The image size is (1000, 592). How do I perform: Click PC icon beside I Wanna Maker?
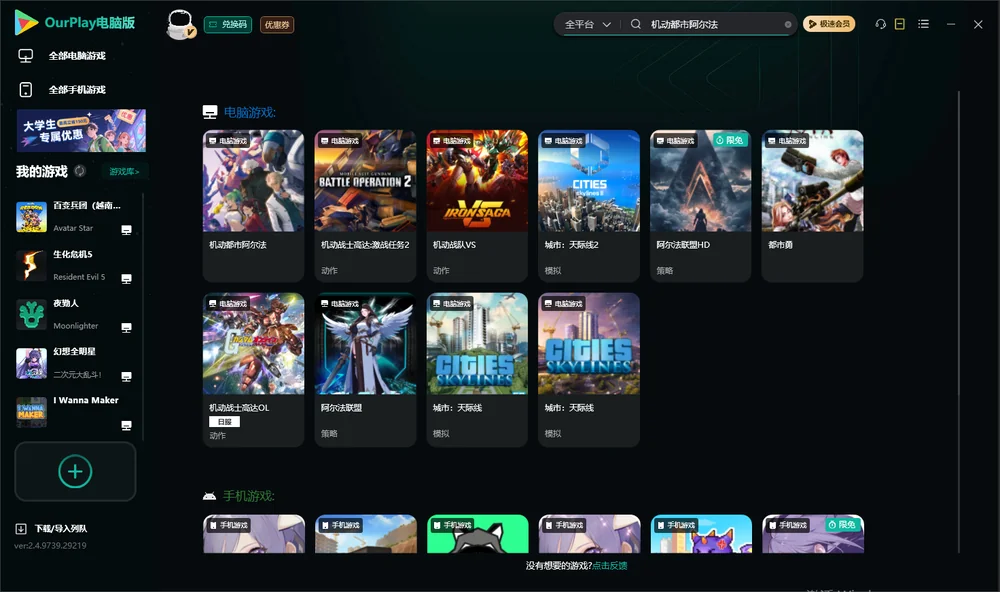tap(126, 426)
